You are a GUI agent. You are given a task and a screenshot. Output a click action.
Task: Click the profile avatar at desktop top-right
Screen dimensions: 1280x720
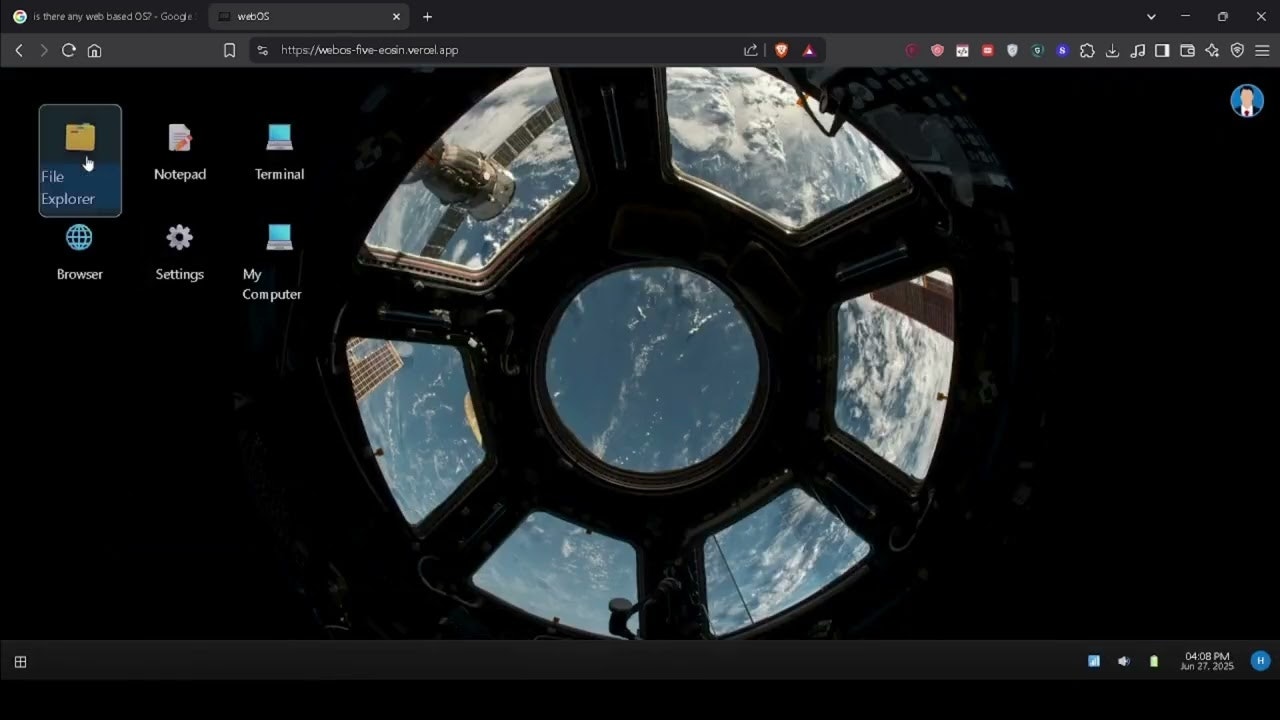pyautogui.click(x=1247, y=101)
